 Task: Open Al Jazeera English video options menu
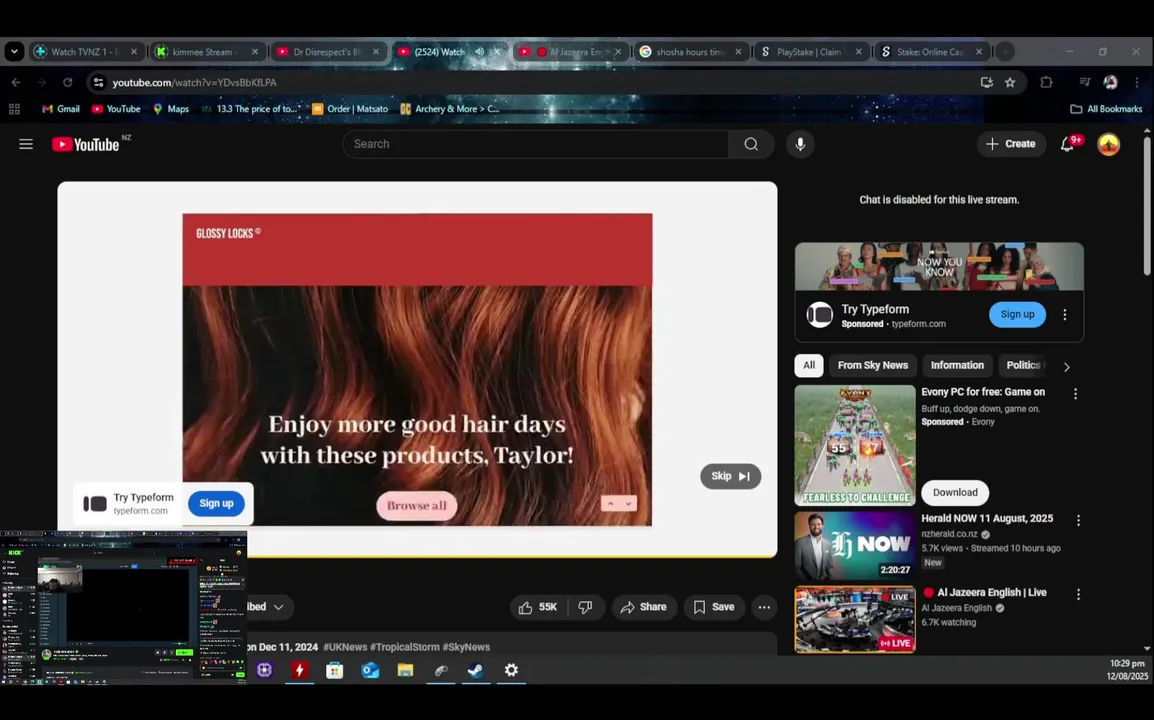click(1078, 594)
